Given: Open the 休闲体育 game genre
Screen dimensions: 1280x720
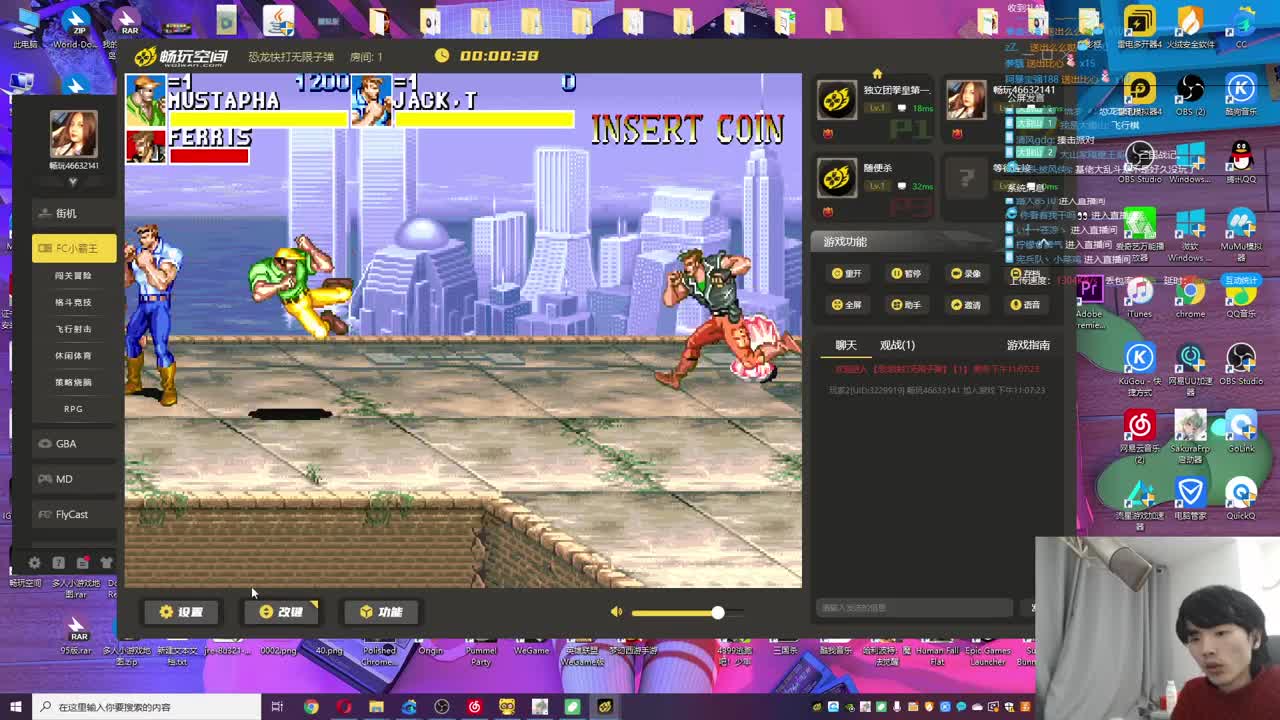Looking at the screenshot, I should (73, 355).
